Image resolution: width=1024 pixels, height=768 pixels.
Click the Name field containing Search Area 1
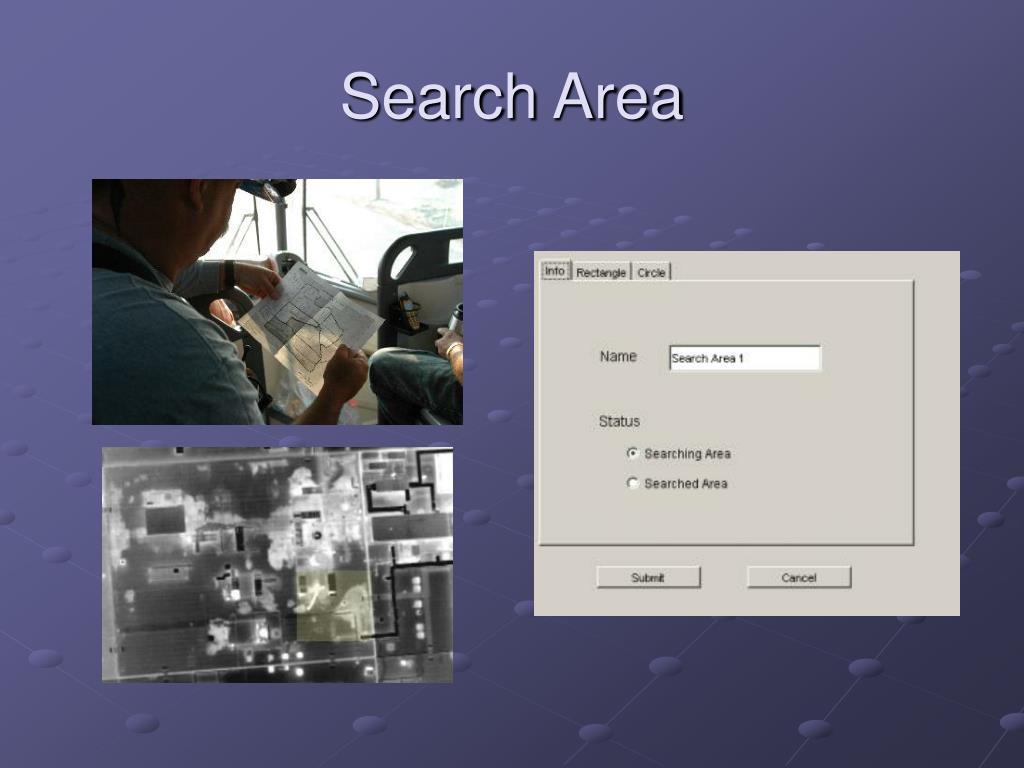point(745,358)
